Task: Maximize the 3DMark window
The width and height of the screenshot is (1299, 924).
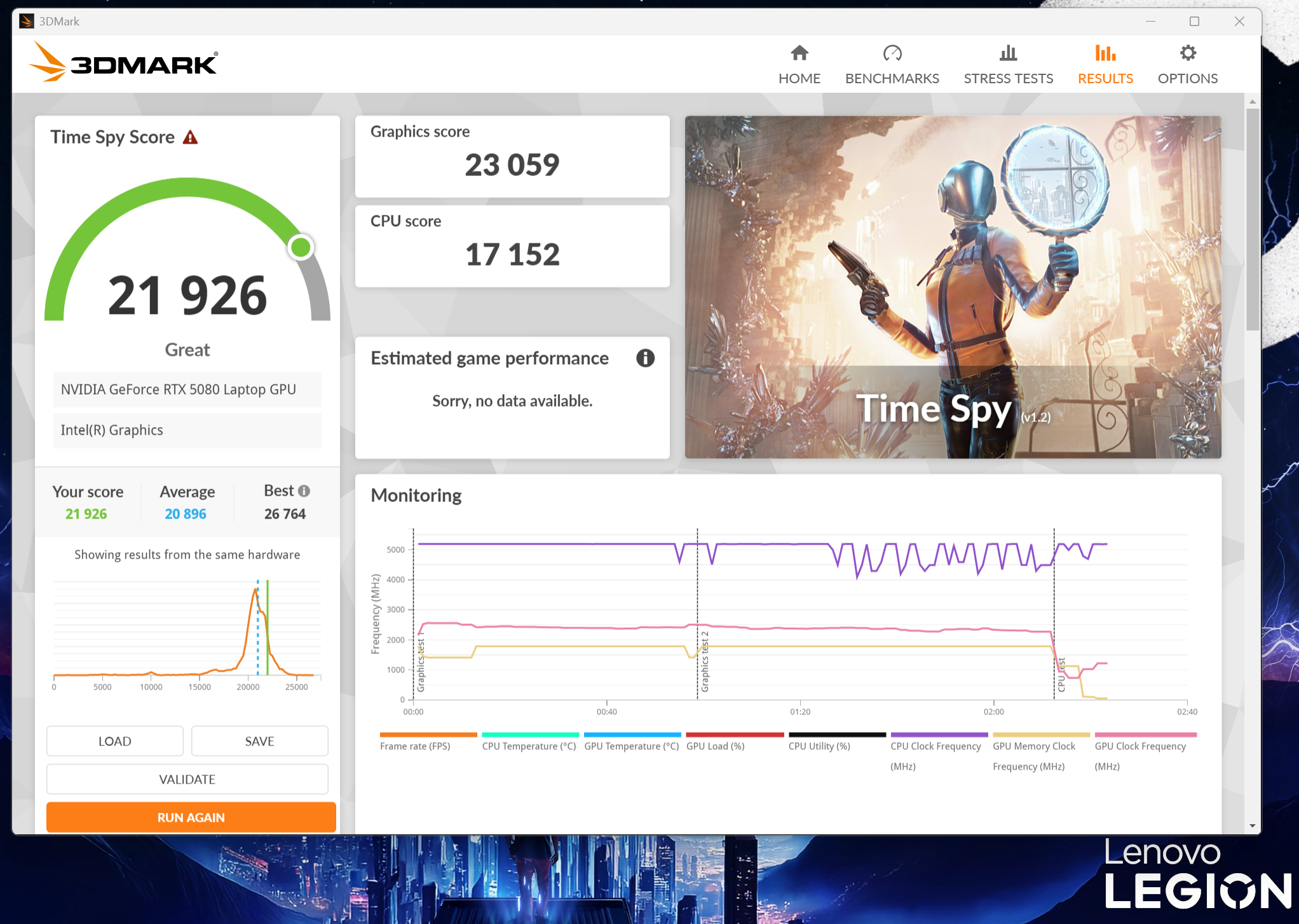Action: (1194, 21)
